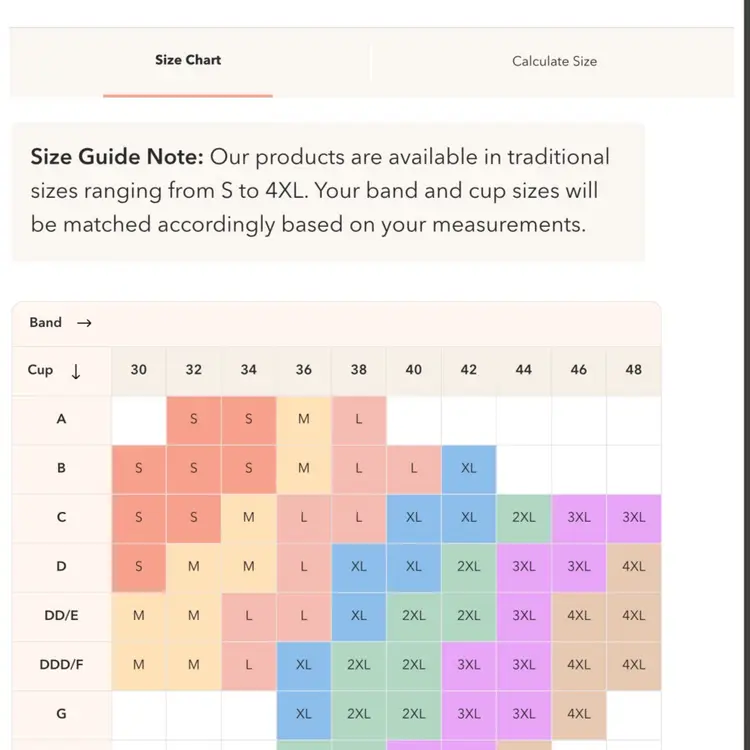Select the green 2XL cell for 44C
The width and height of the screenshot is (750, 750).
point(523,518)
